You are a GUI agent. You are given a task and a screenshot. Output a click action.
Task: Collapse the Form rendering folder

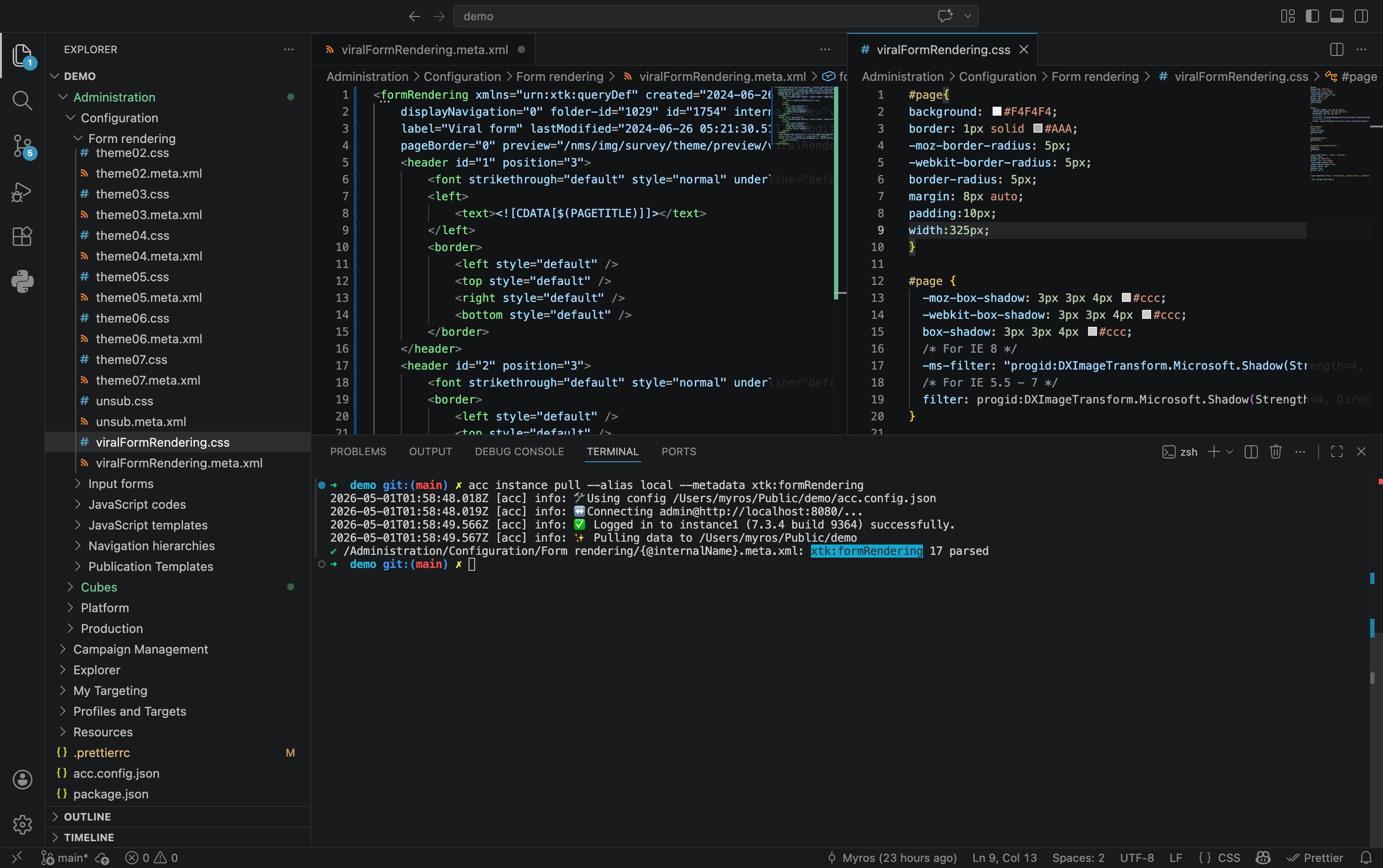[x=178, y=138]
